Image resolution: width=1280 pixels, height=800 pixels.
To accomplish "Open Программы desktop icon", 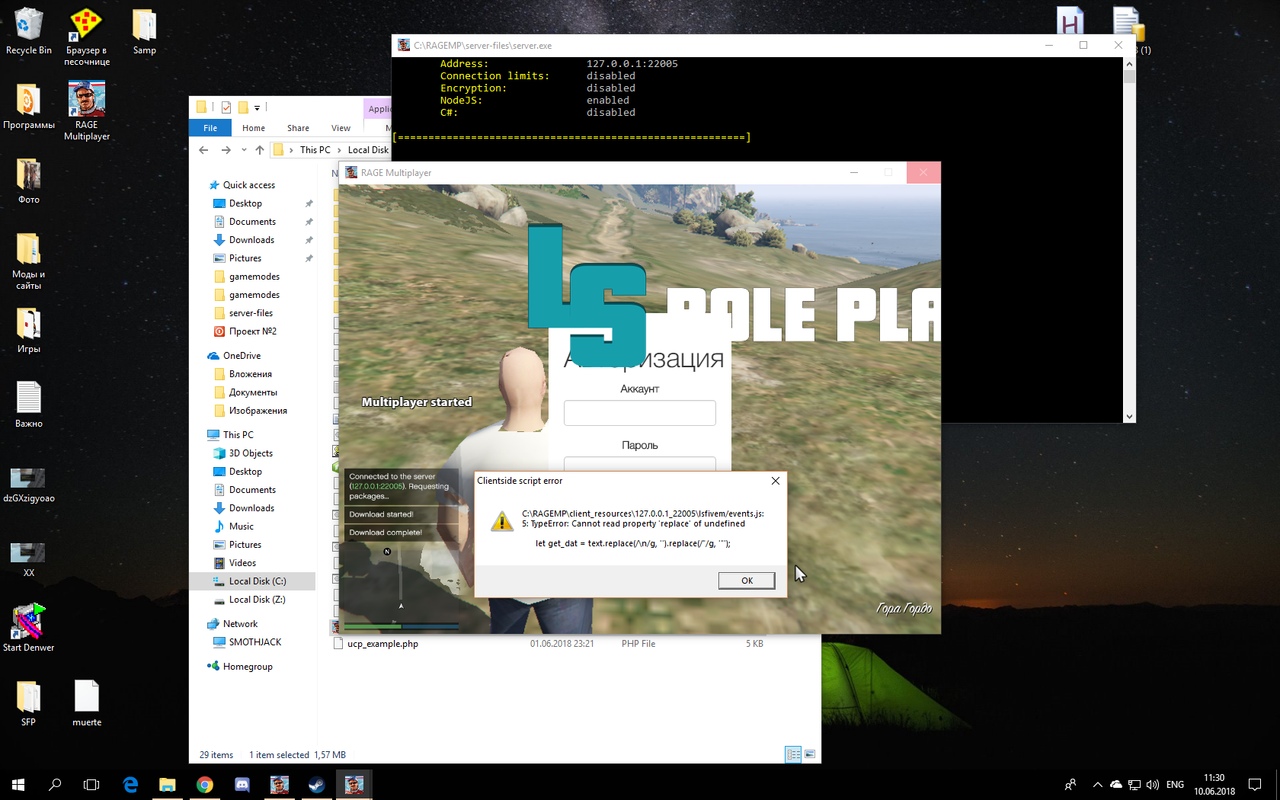I will pyautogui.click(x=29, y=107).
